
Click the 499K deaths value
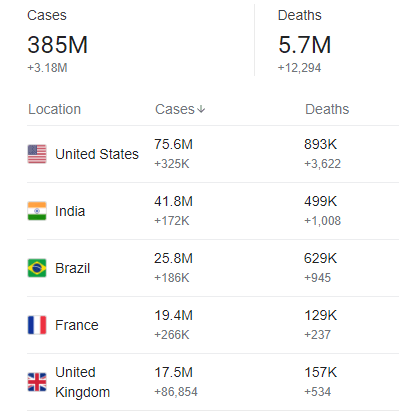(x=320, y=201)
